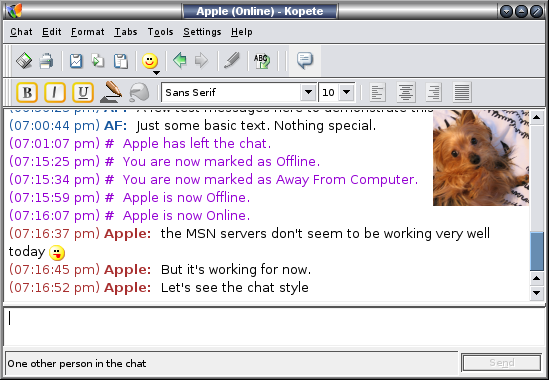Open the Help menu
Viewport: 549px width, 380px height.
coord(242,32)
